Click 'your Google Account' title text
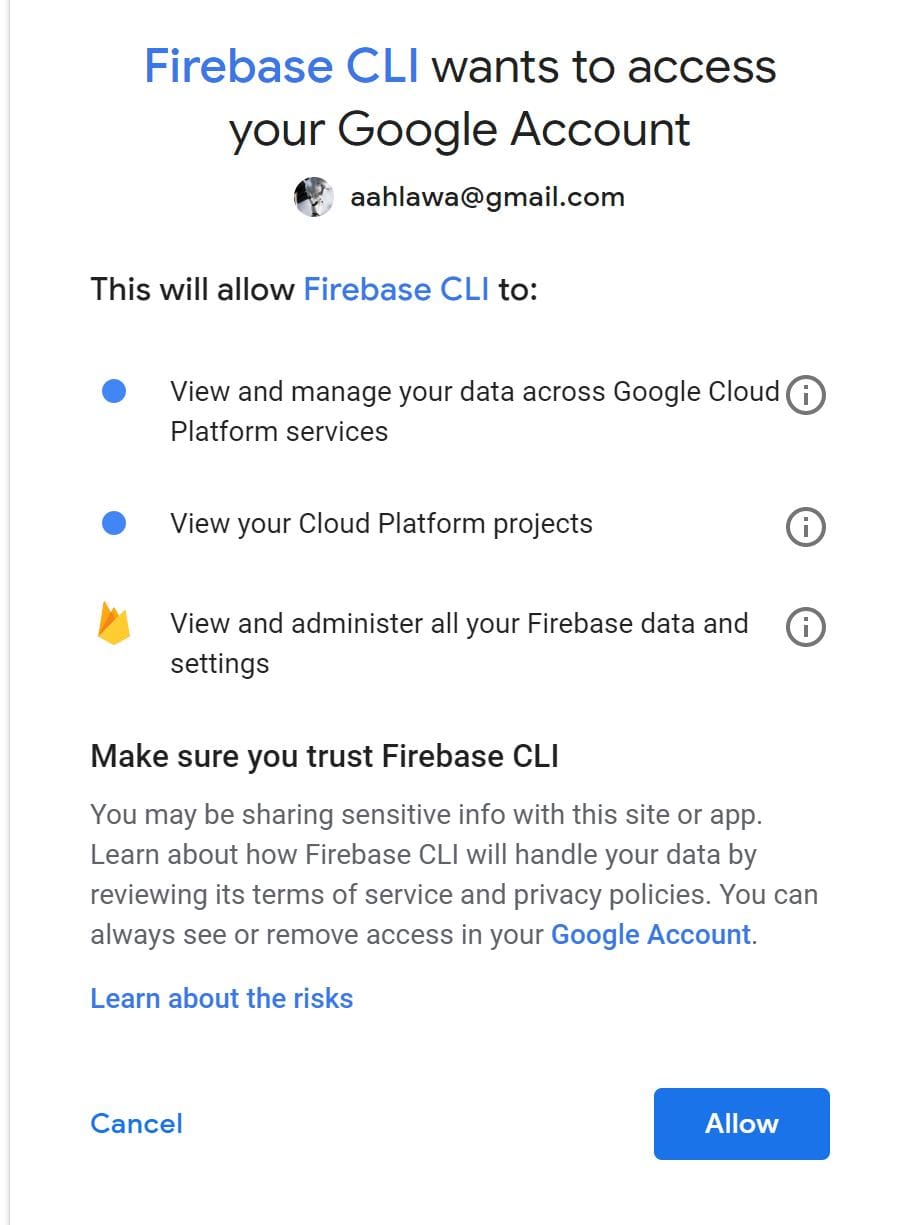The height and width of the screenshot is (1225, 906). coord(459,130)
